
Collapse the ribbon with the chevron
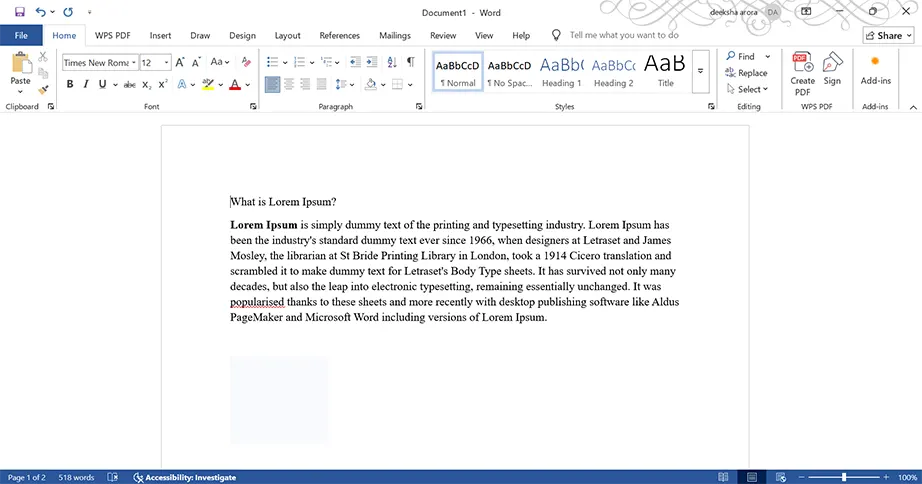pos(913,107)
